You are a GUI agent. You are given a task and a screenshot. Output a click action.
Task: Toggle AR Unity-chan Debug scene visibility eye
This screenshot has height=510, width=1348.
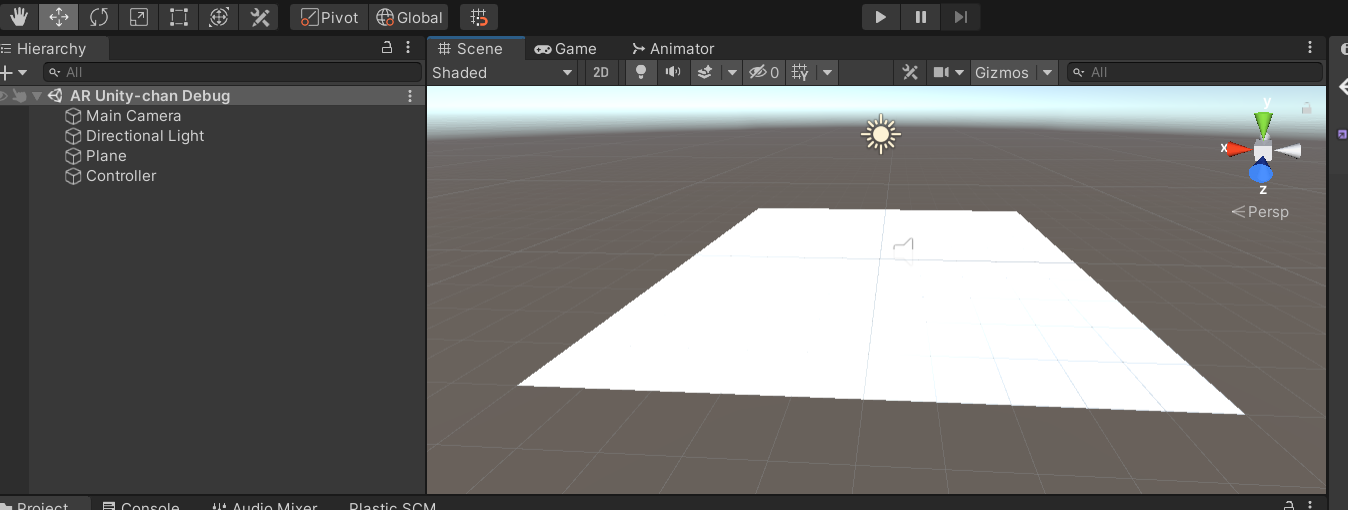5,96
